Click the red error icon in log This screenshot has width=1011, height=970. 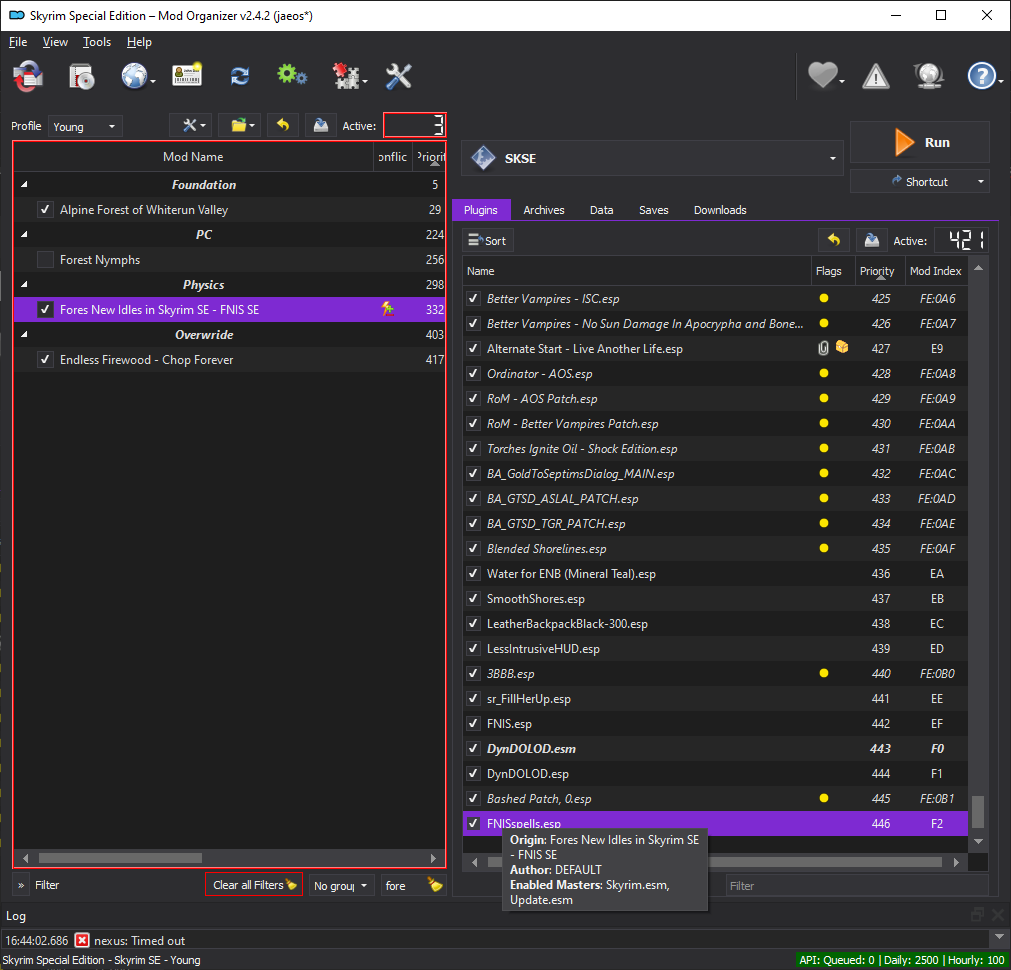point(82,940)
